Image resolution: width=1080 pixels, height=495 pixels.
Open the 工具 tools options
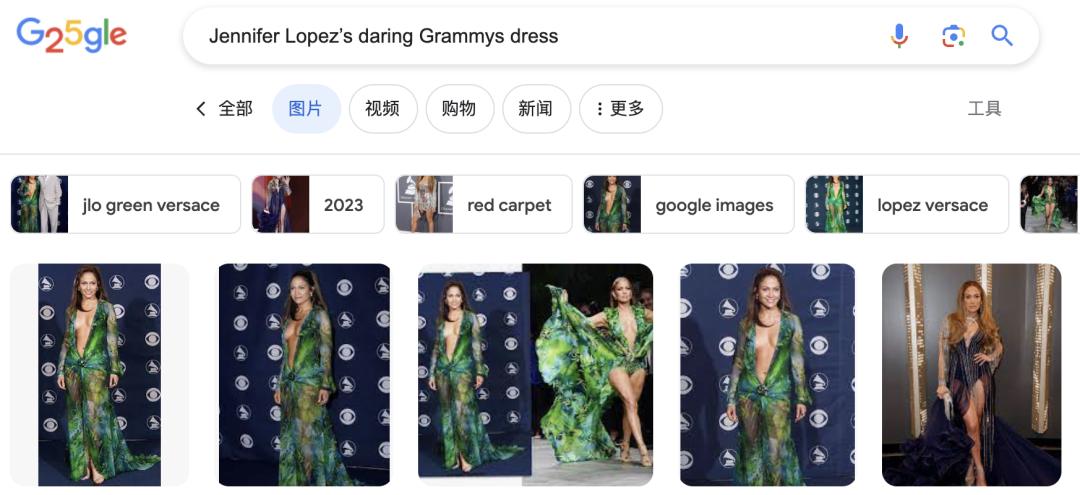pyautogui.click(x=984, y=109)
